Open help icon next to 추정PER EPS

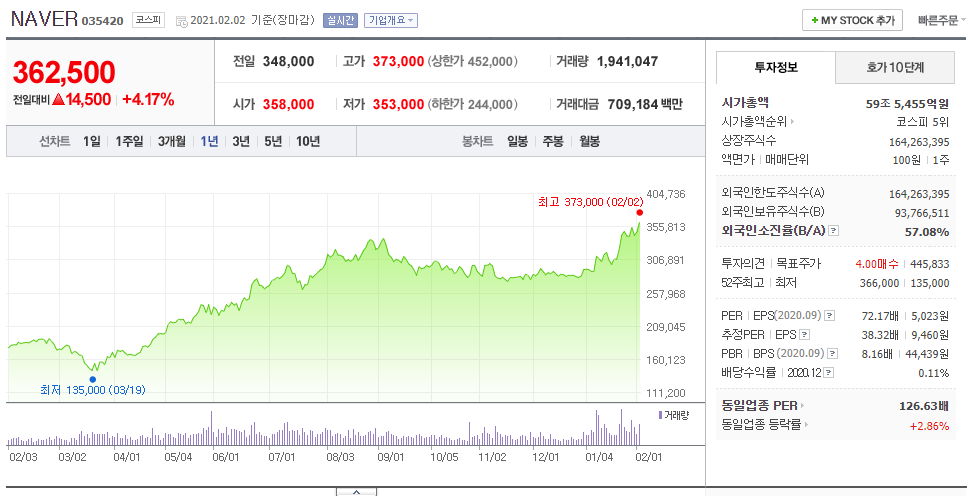tap(804, 335)
